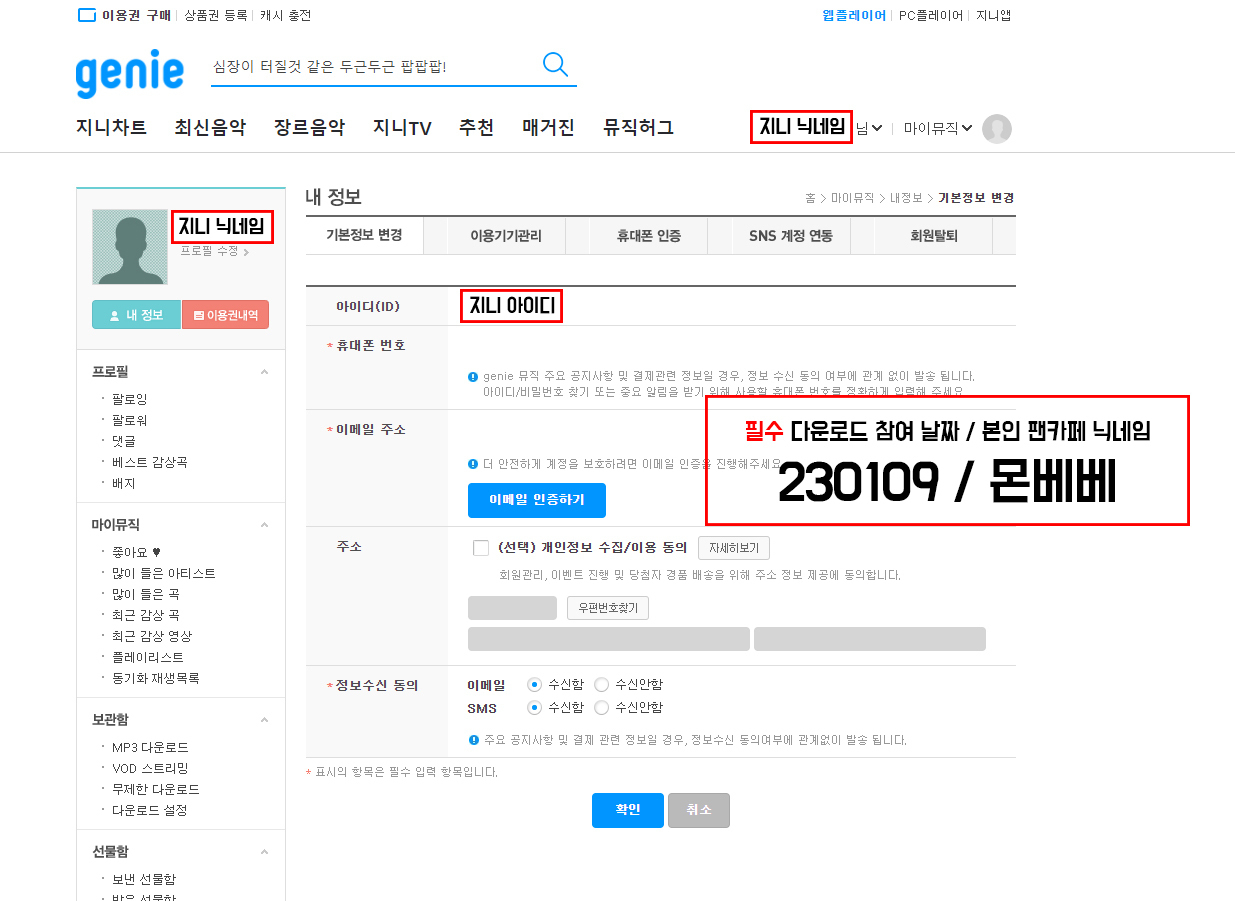Click the 이용권 구매 ticket icon
Image resolution: width=1235 pixels, height=901 pixels.
point(87,15)
